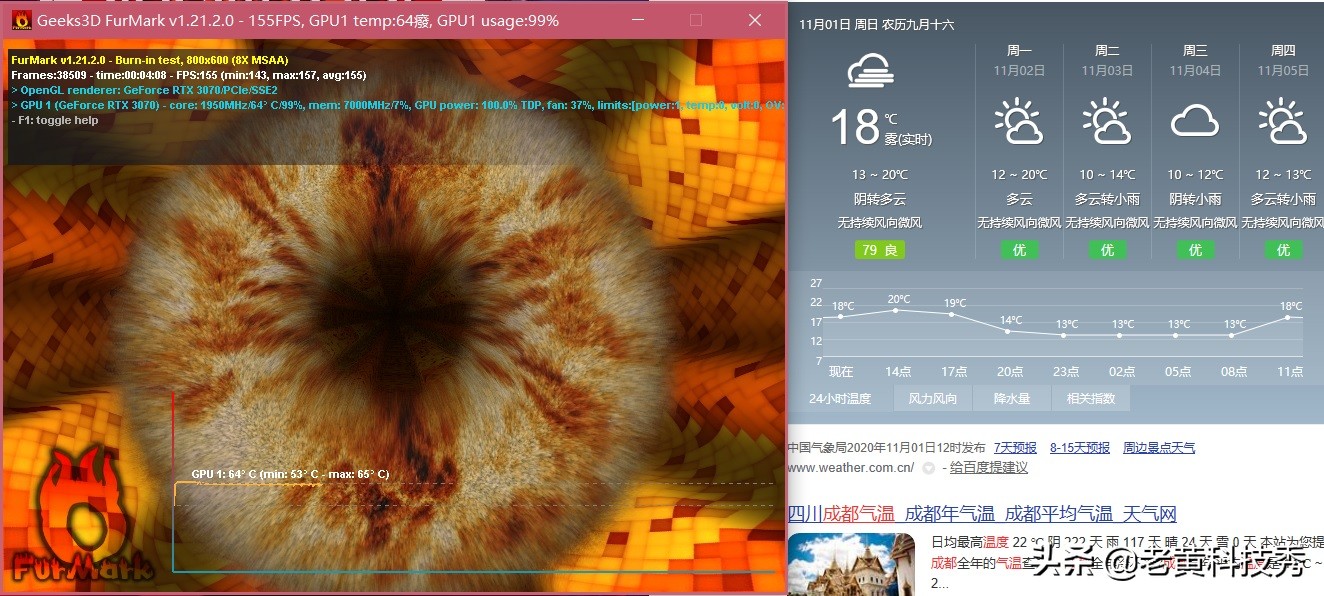Viewport: 1324px width, 596px height.
Task: Click the 给百度提建议 link
Action: click(x=987, y=468)
